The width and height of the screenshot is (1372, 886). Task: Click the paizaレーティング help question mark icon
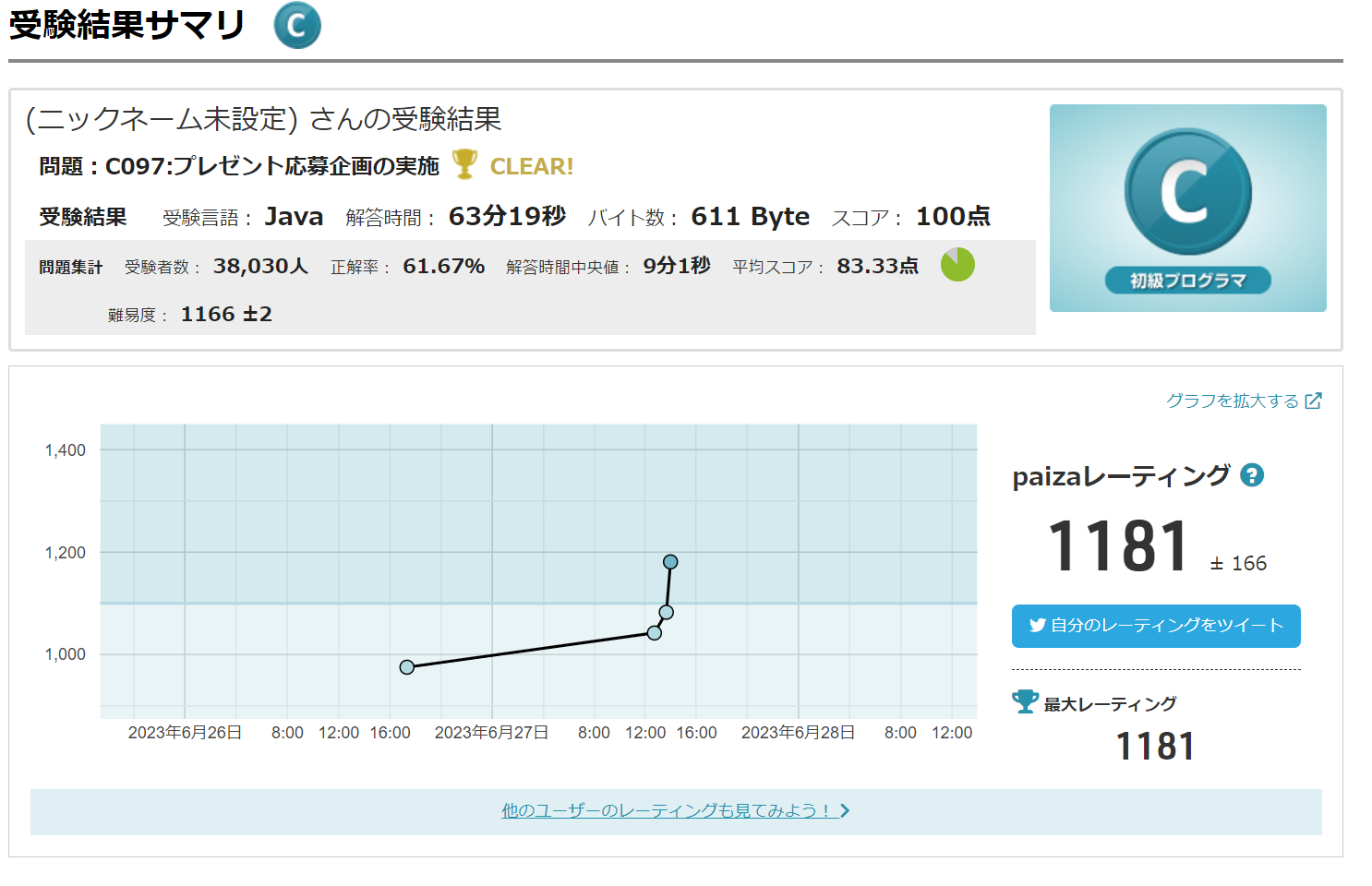pyautogui.click(x=1251, y=475)
